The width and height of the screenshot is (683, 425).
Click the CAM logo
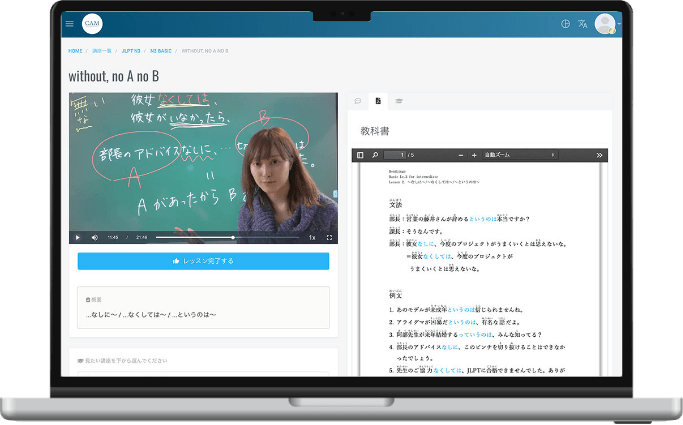[92, 24]
